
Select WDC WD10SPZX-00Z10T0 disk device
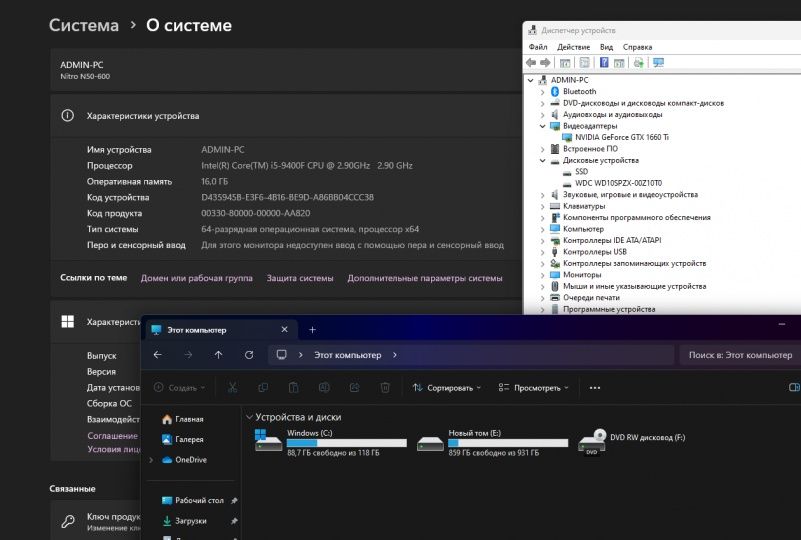pos(618,183)
